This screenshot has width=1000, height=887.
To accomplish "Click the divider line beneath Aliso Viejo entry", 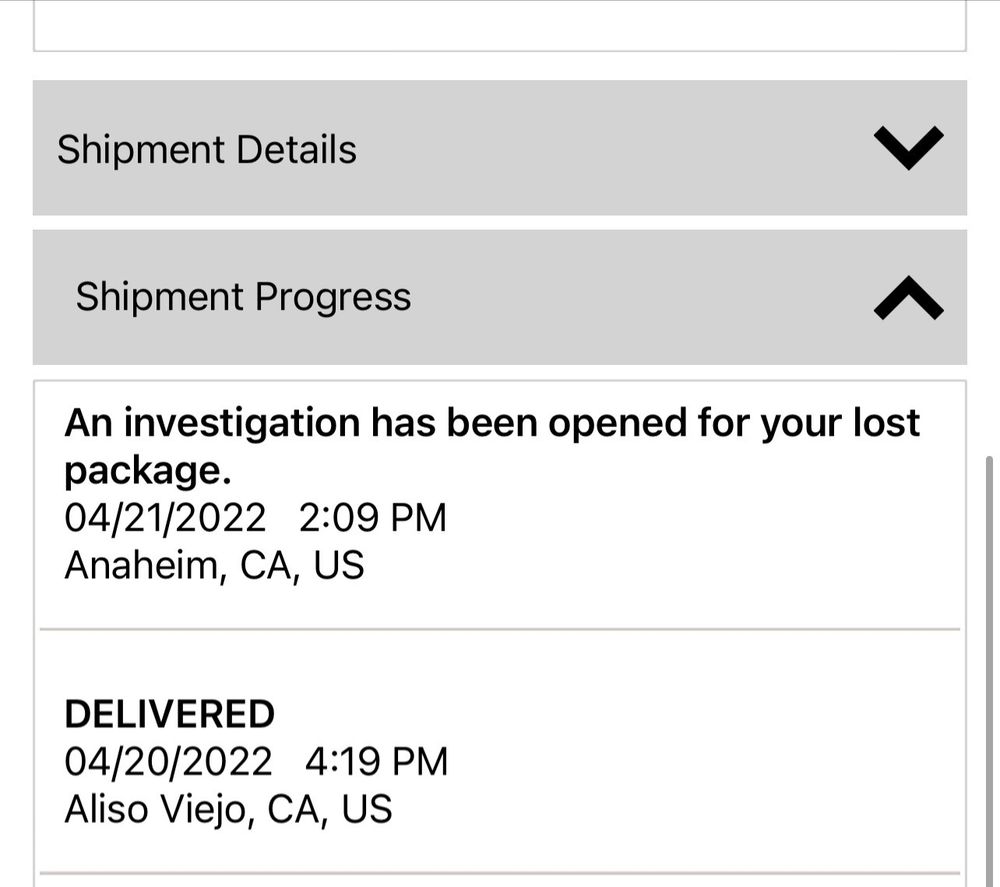I will (x=500, y=873).
